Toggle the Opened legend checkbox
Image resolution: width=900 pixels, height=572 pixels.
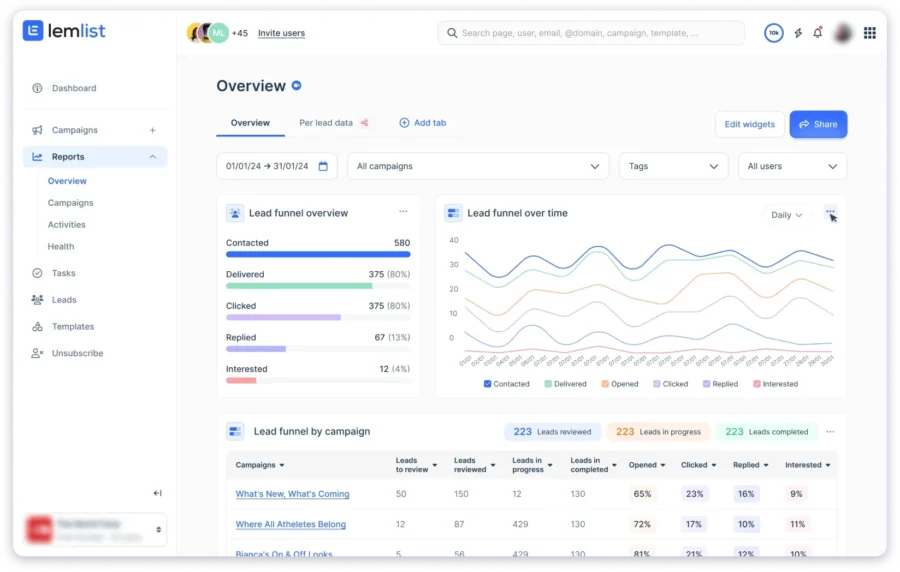click(x=605, y=384)
